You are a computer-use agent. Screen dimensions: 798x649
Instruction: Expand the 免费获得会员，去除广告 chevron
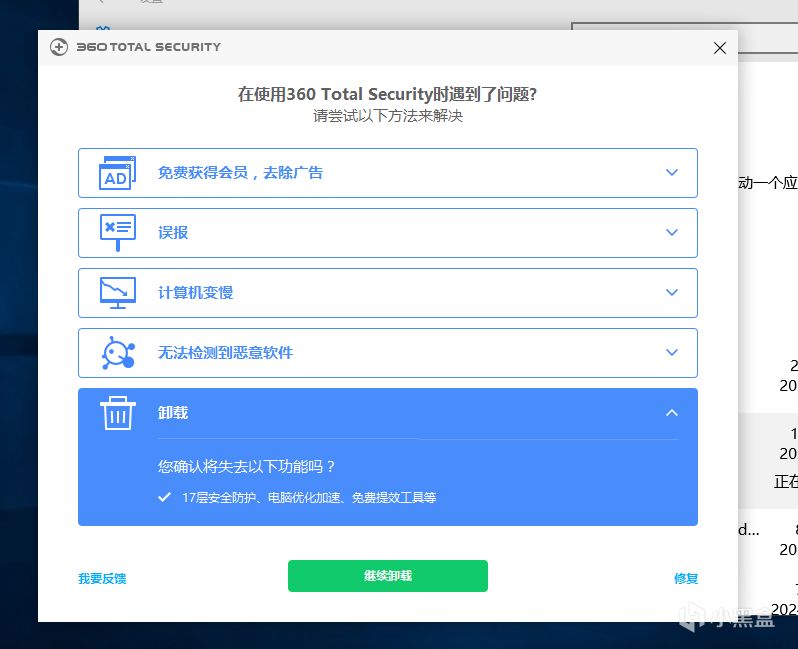tap(672, 173)
